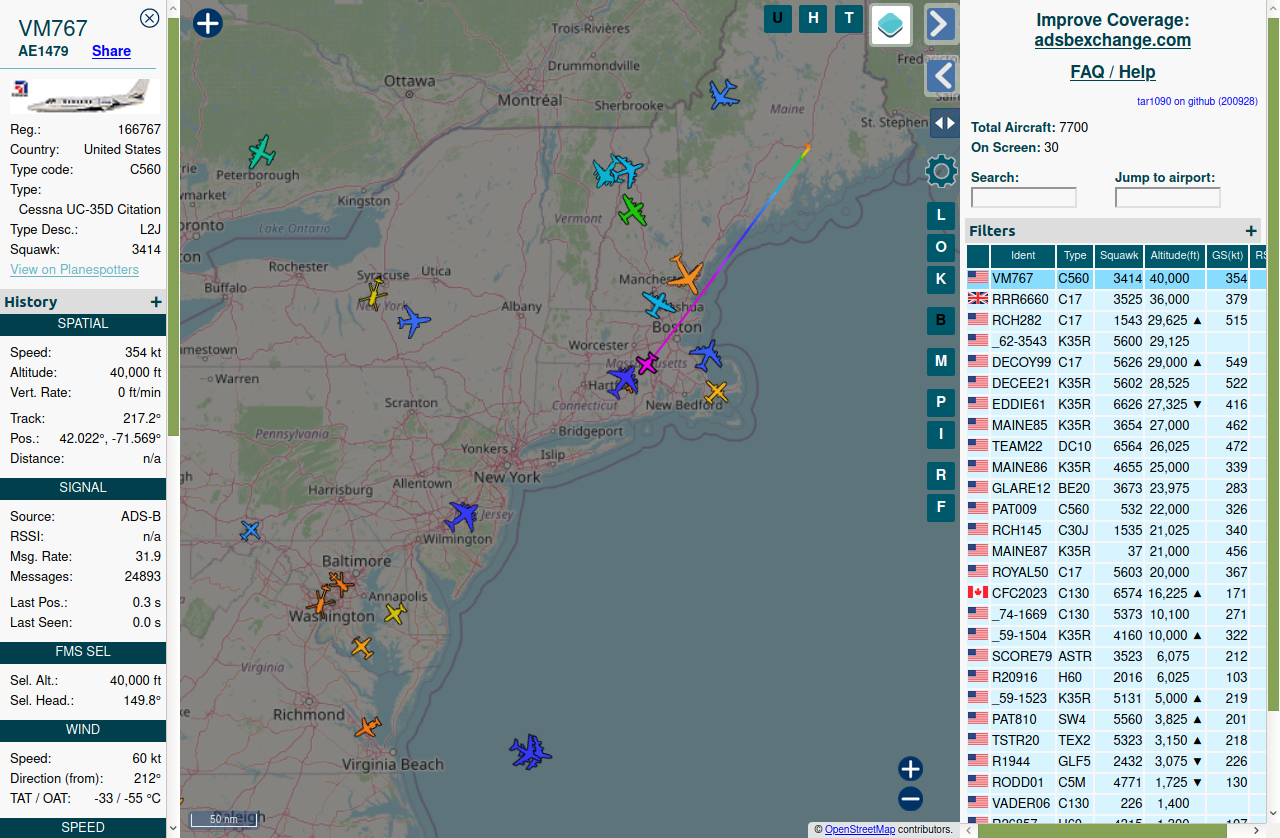Click the Search input field

1024,197
